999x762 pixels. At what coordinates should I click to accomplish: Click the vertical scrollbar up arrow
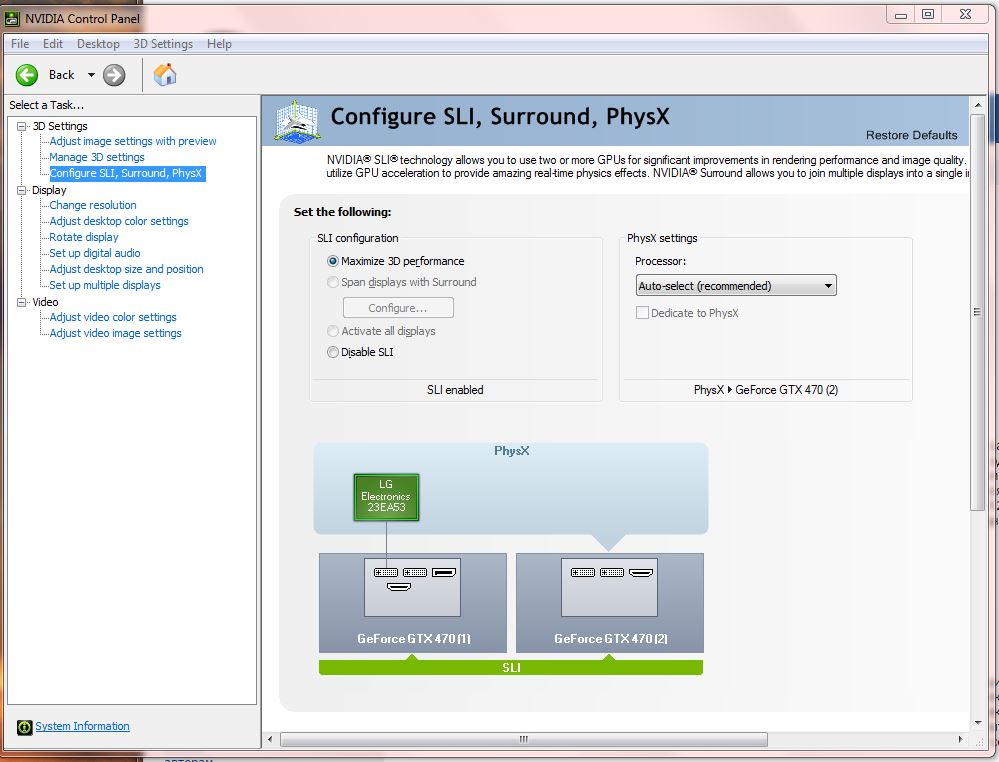[x=977, y=104]
